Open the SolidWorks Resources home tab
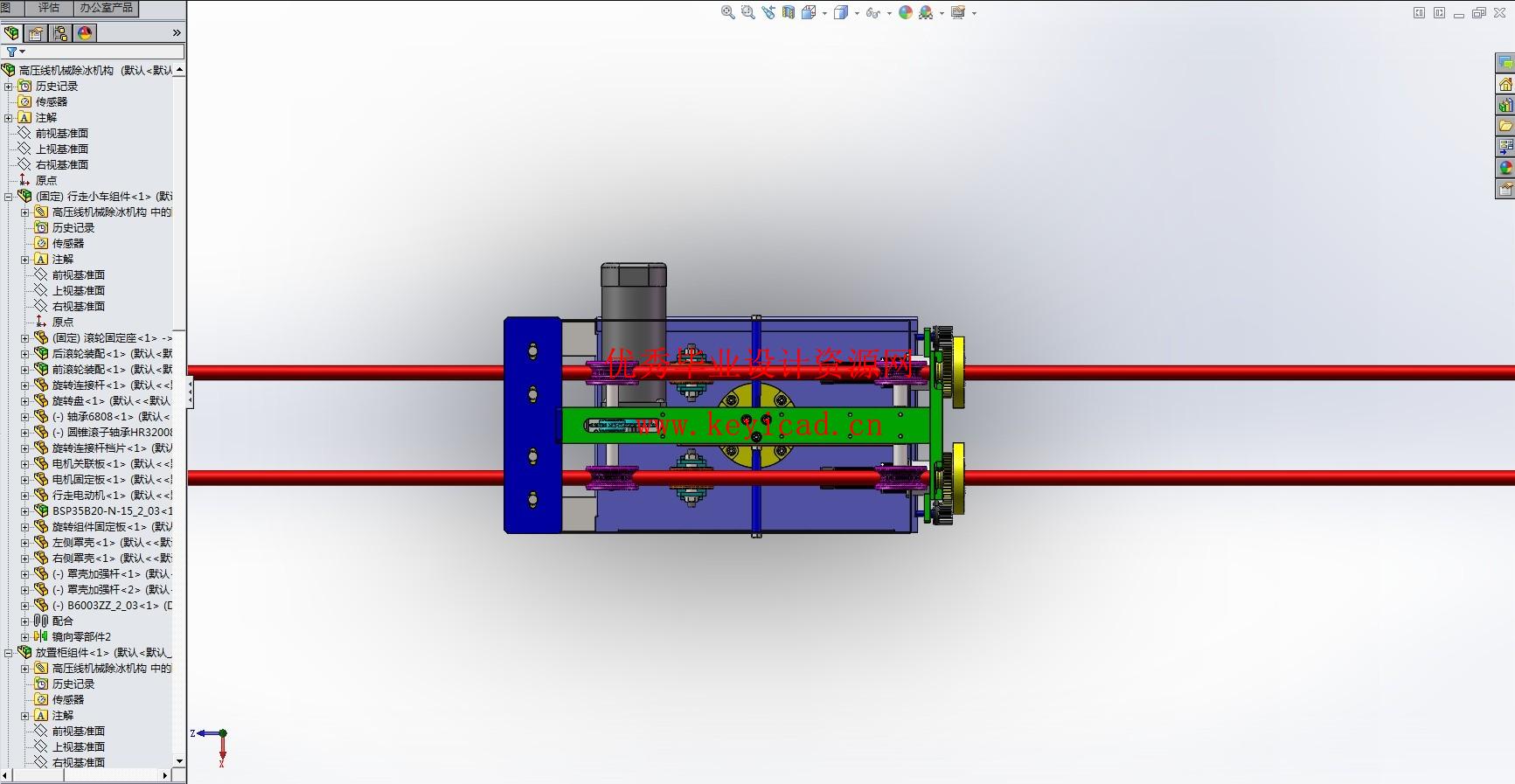 (1505, 84)
